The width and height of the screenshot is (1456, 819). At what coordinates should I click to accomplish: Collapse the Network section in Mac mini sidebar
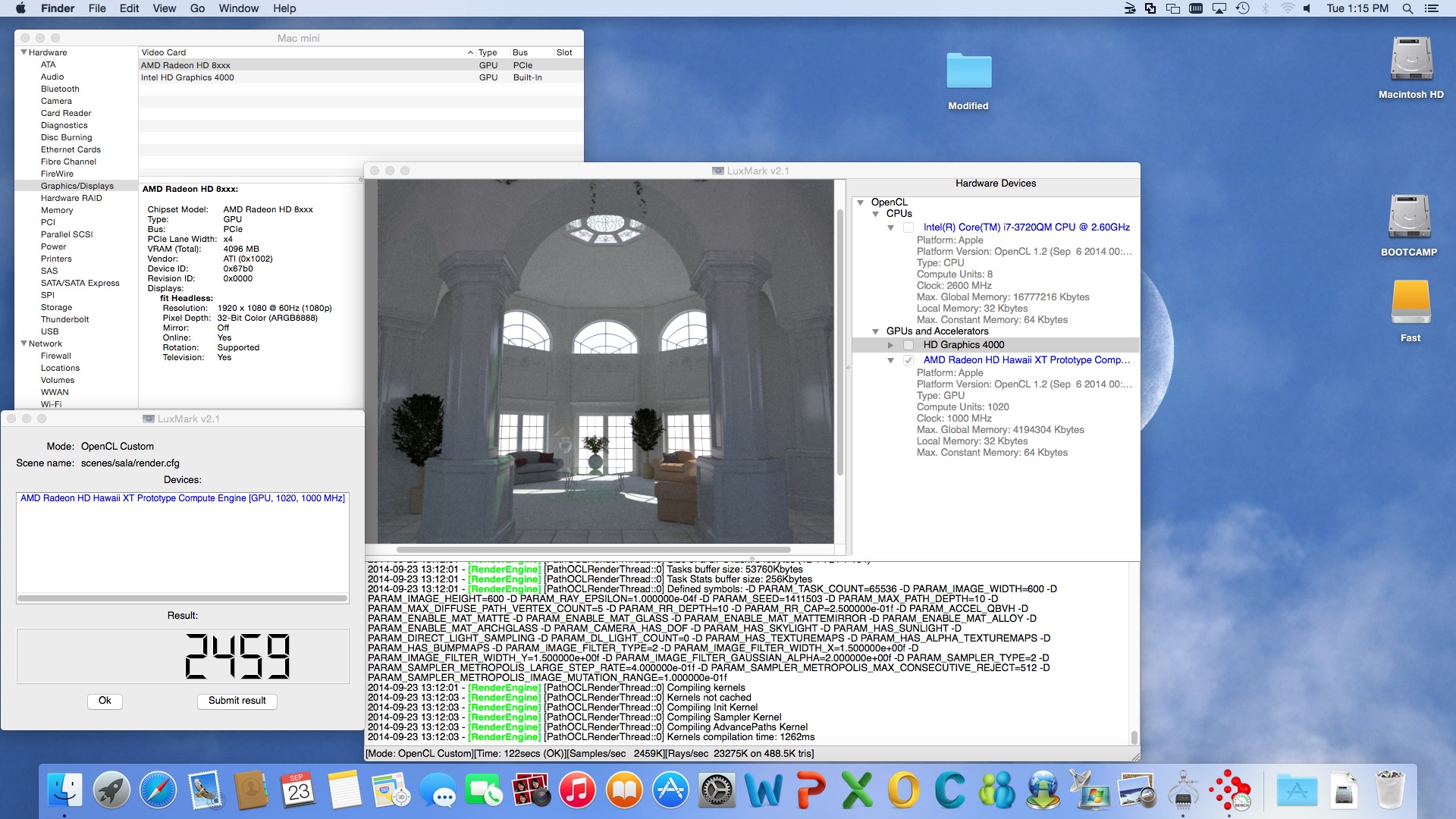(x=24, y=344)
